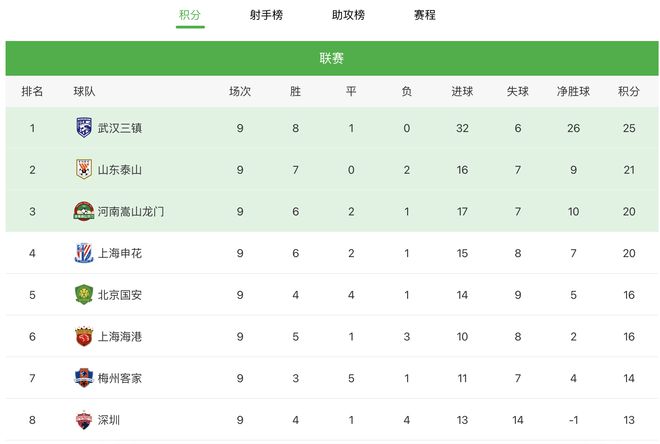The width and height of the screenshot is (660, 444).
Task: Click the Shanghai Shenhua (上海申花) team badge
Action: point(84,253)
